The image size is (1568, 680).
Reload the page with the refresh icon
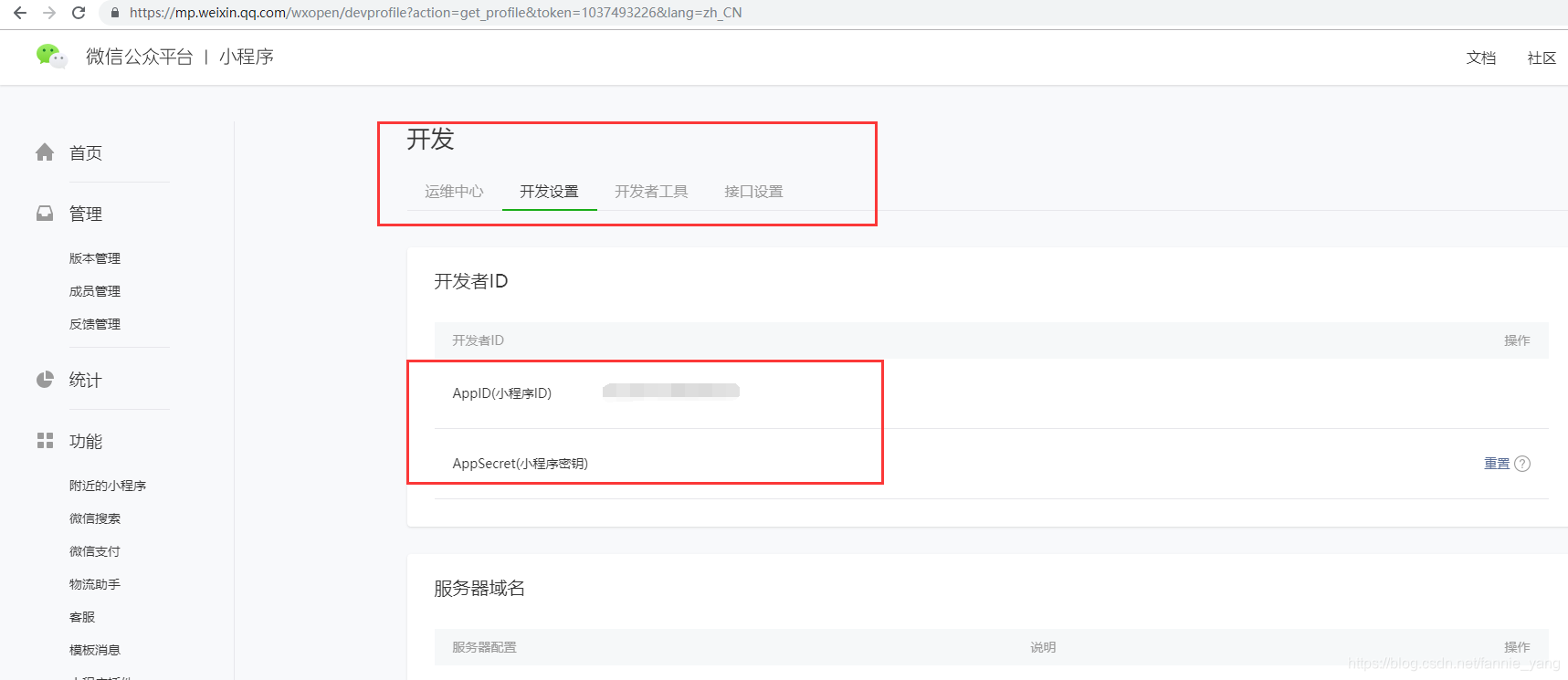[x=79, y=13]
